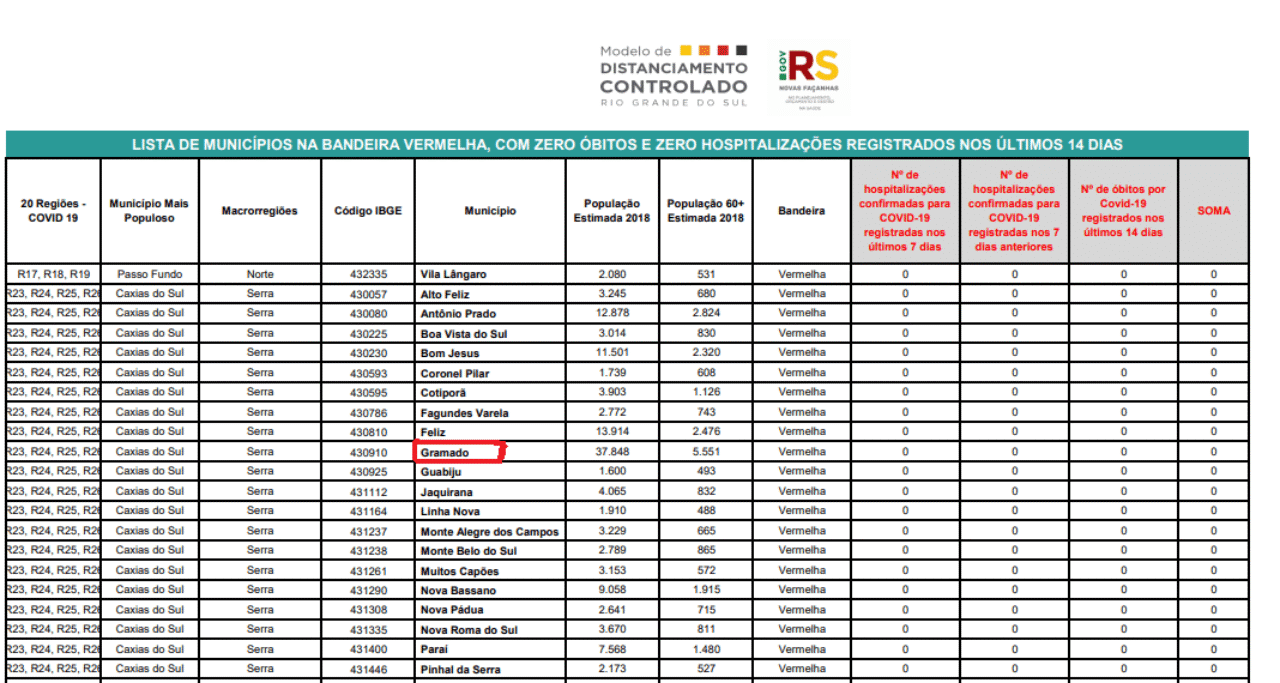Click the table title banner
The width and height of the screenshot is (1280, 683).
pos(627,145)
